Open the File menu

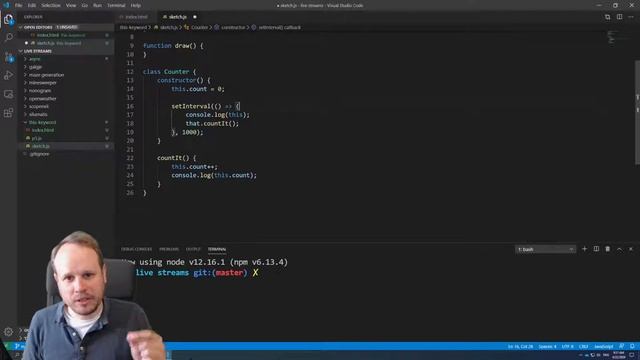[18, 5]
